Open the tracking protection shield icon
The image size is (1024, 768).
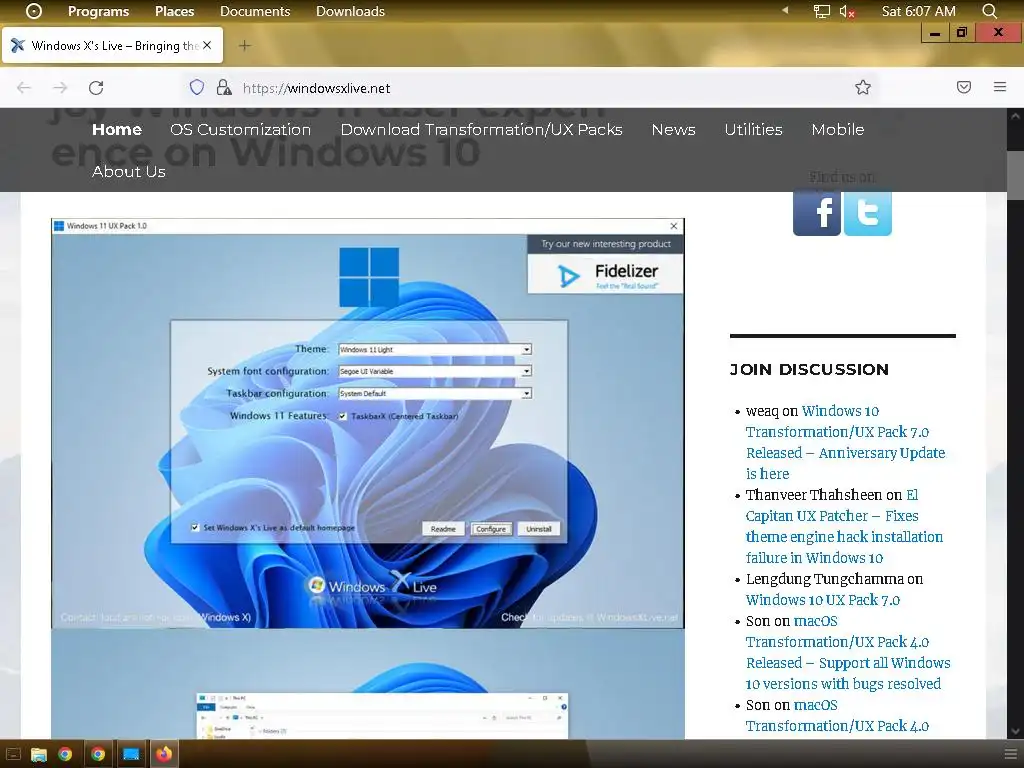coord(197,88)
